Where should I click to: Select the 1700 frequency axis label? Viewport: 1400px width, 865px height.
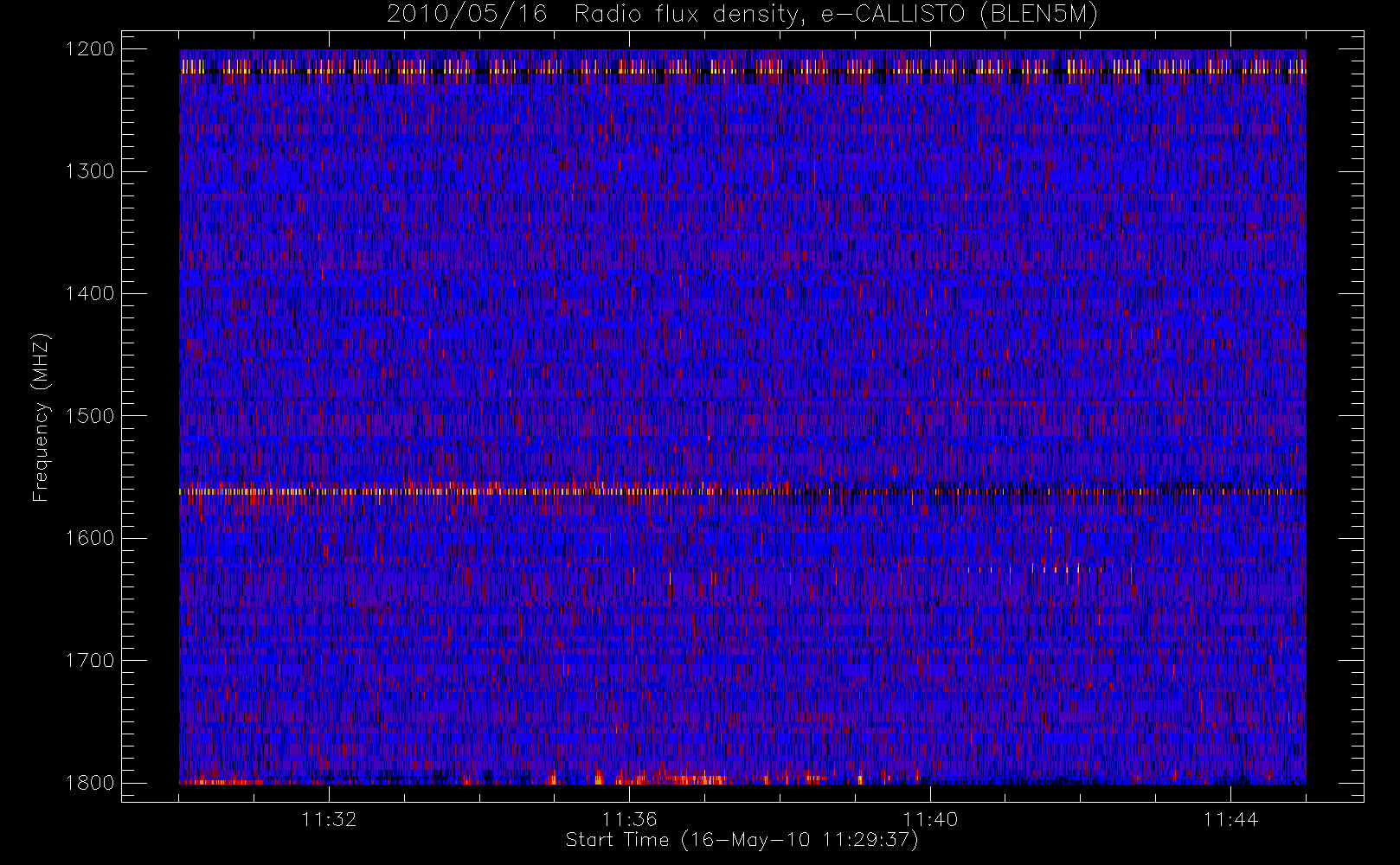point(90,660)
